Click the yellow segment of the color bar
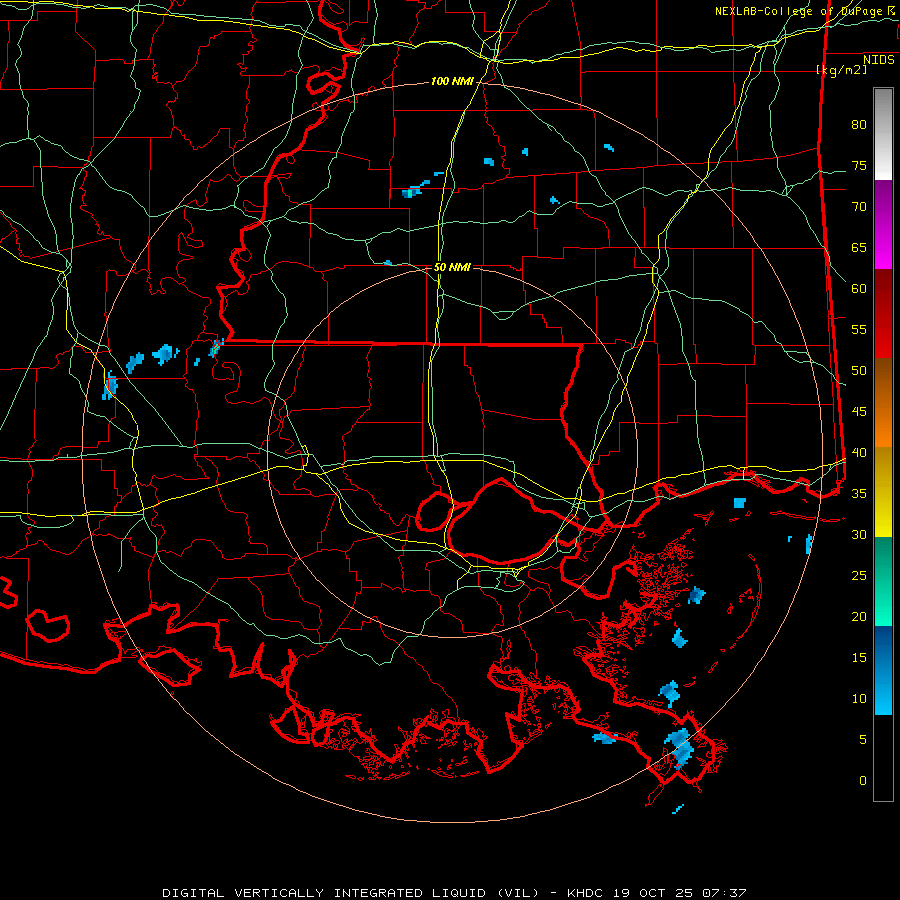Image resolution: width=900 pixels, height=900 pixels. point(883,492)
